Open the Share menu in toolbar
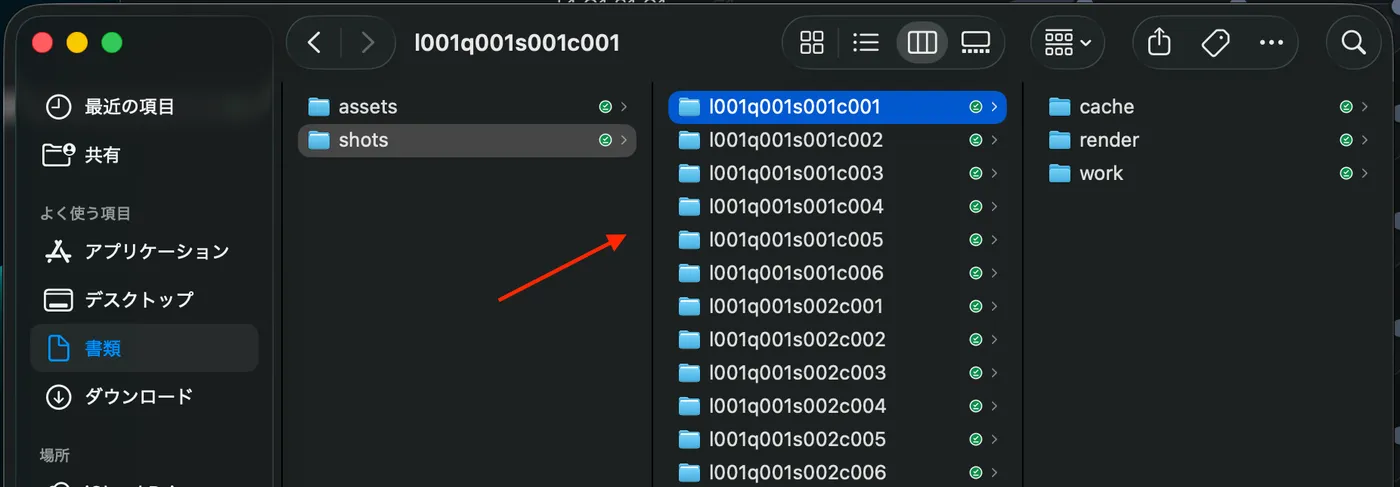The image size is (1400, 487). tap(1159, 42)
